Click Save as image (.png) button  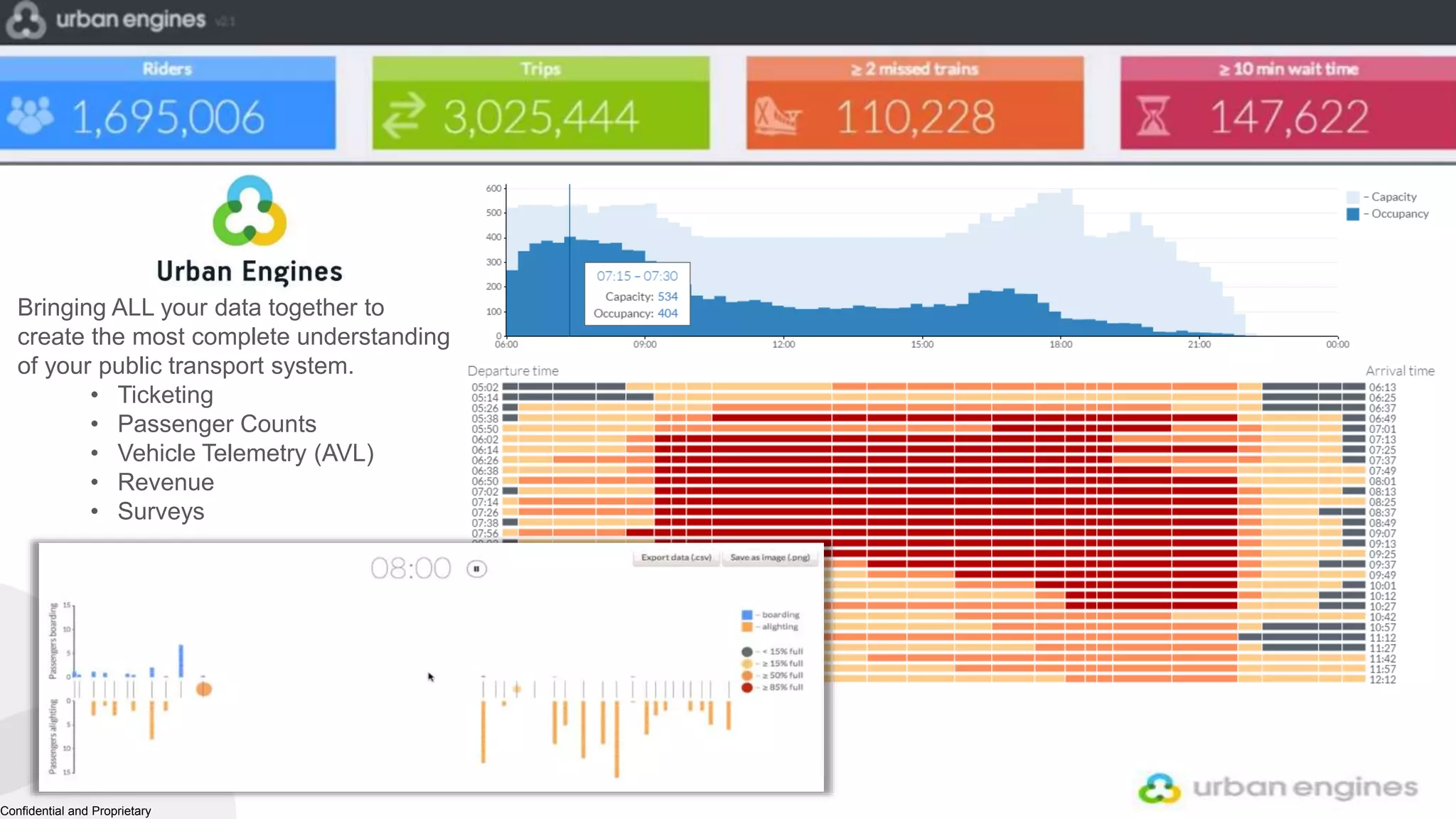click(x=770, y=557)
